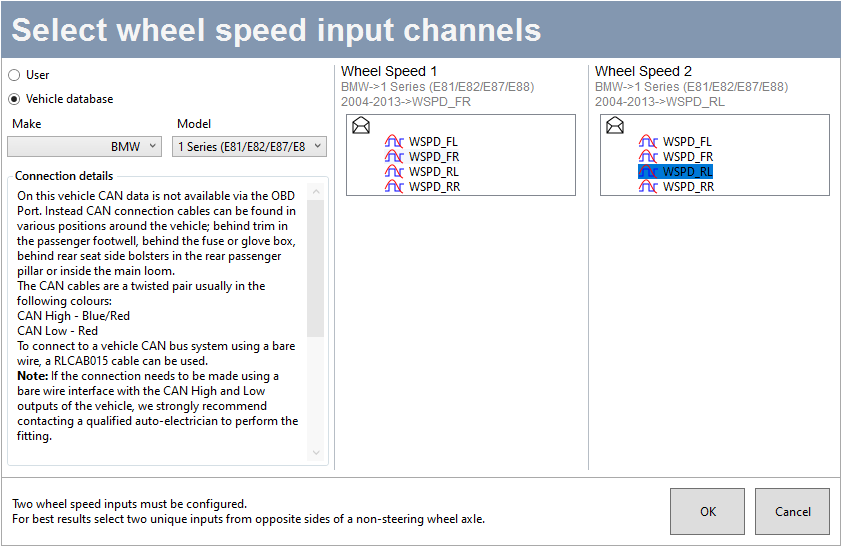842x546 pixels.
Task: Open the Model dropdown showing 1 Series
Action: pyautogui.click(x=250, y=147)
